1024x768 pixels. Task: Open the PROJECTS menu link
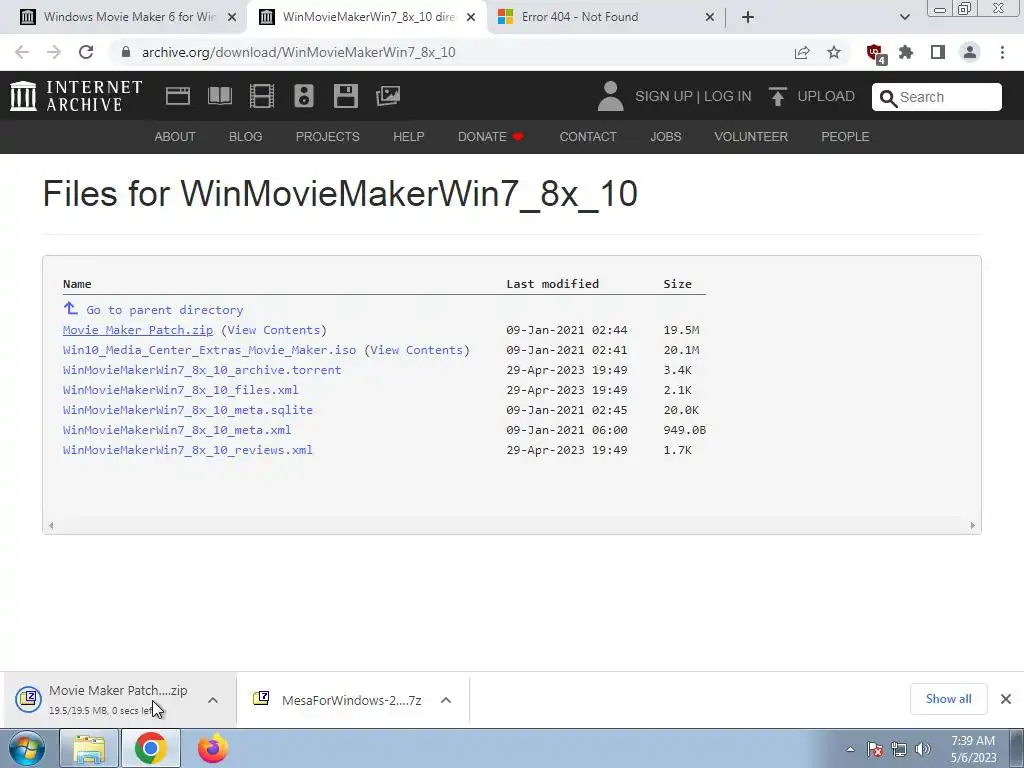coord(328,136)
